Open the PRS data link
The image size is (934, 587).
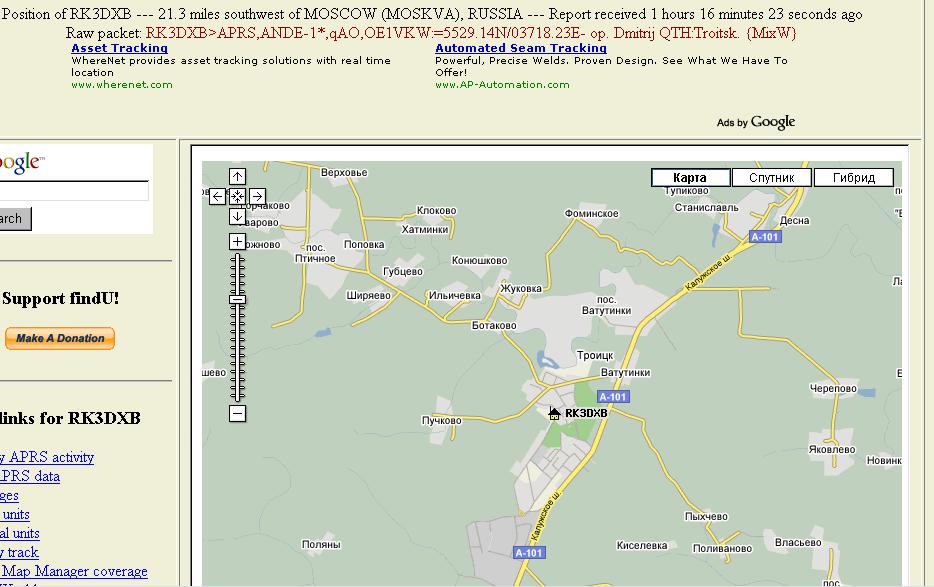(x=30, y=476)
